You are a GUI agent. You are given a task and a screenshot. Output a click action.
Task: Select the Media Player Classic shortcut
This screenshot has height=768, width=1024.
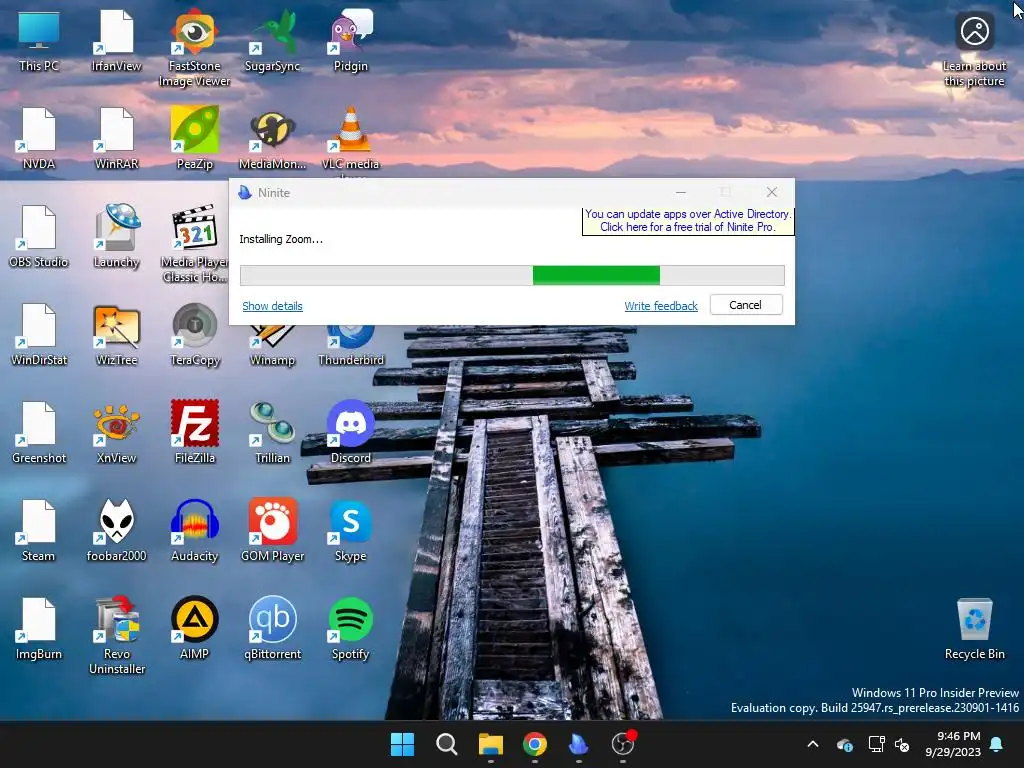(x=195, y=244)
